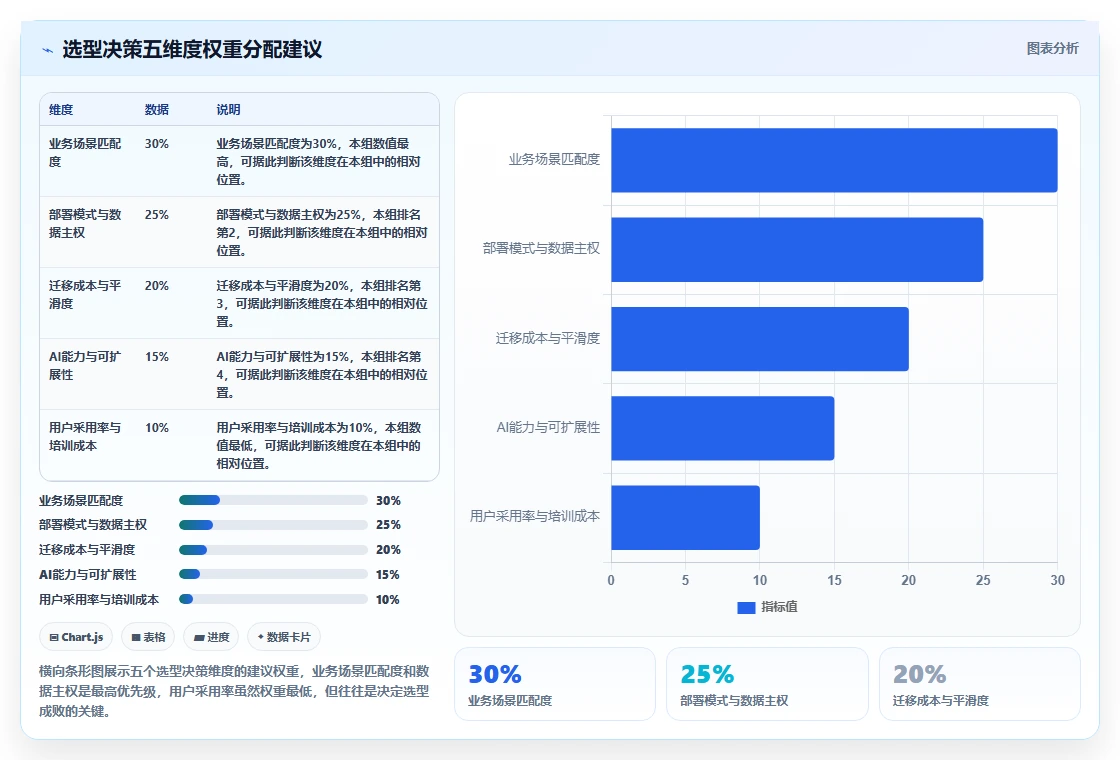
Task: Click the 部署模式与数据主权 progress bar
Action: click(273, 525)
